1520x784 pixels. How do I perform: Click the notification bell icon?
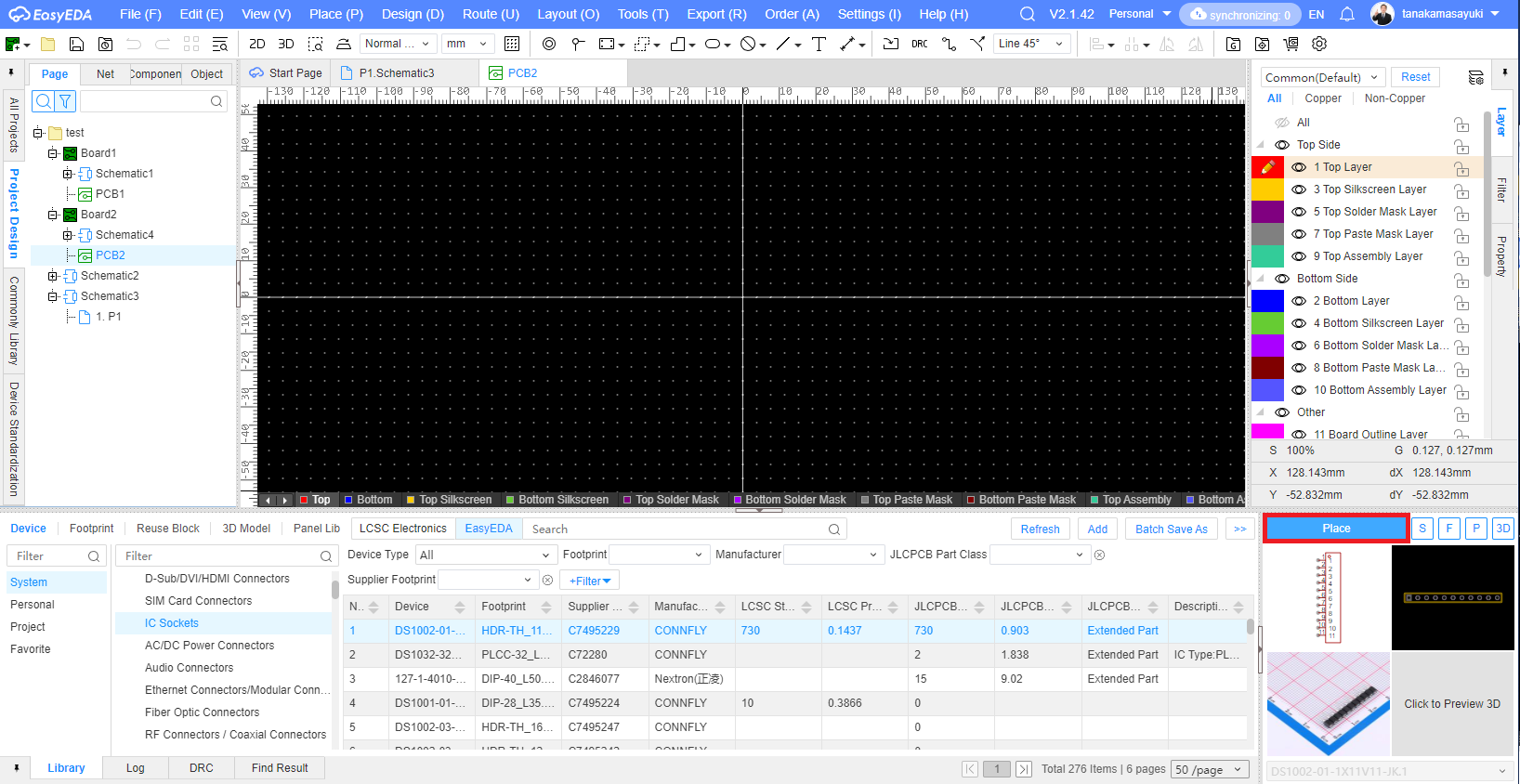tap(1346, 14)
